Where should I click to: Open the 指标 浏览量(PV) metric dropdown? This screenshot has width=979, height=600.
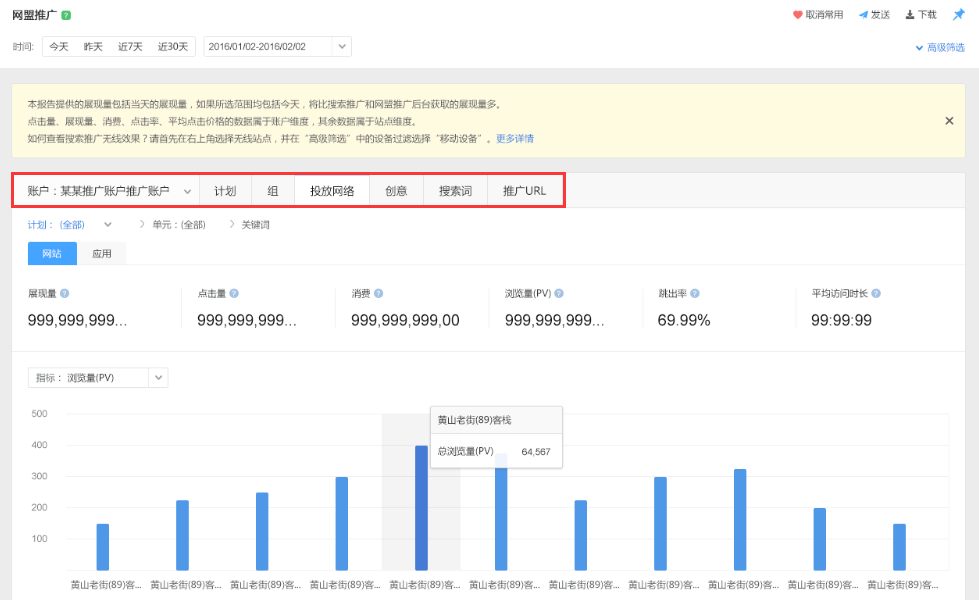tap(158, 378)
